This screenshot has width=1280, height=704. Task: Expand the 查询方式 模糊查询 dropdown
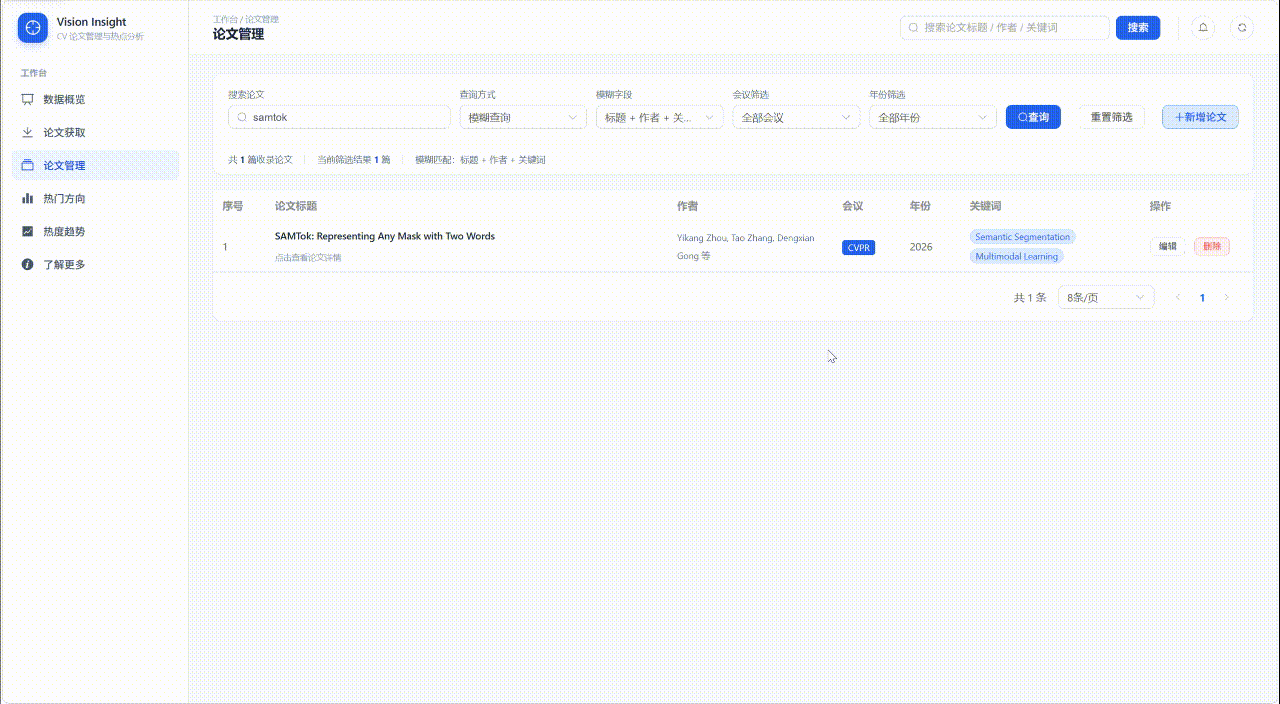click(523, 117)
